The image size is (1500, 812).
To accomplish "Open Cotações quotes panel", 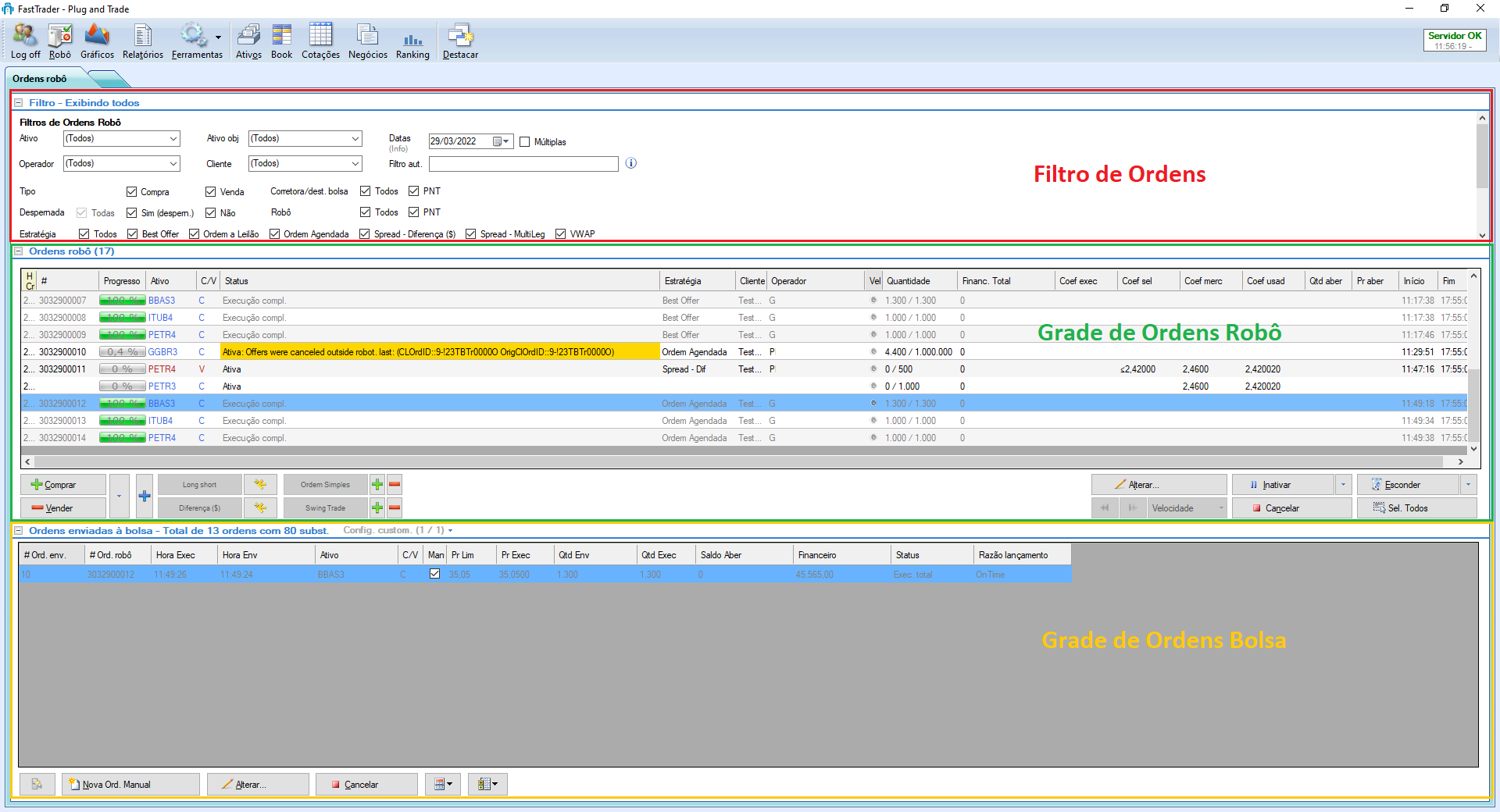I will click(x=320, y=41).
